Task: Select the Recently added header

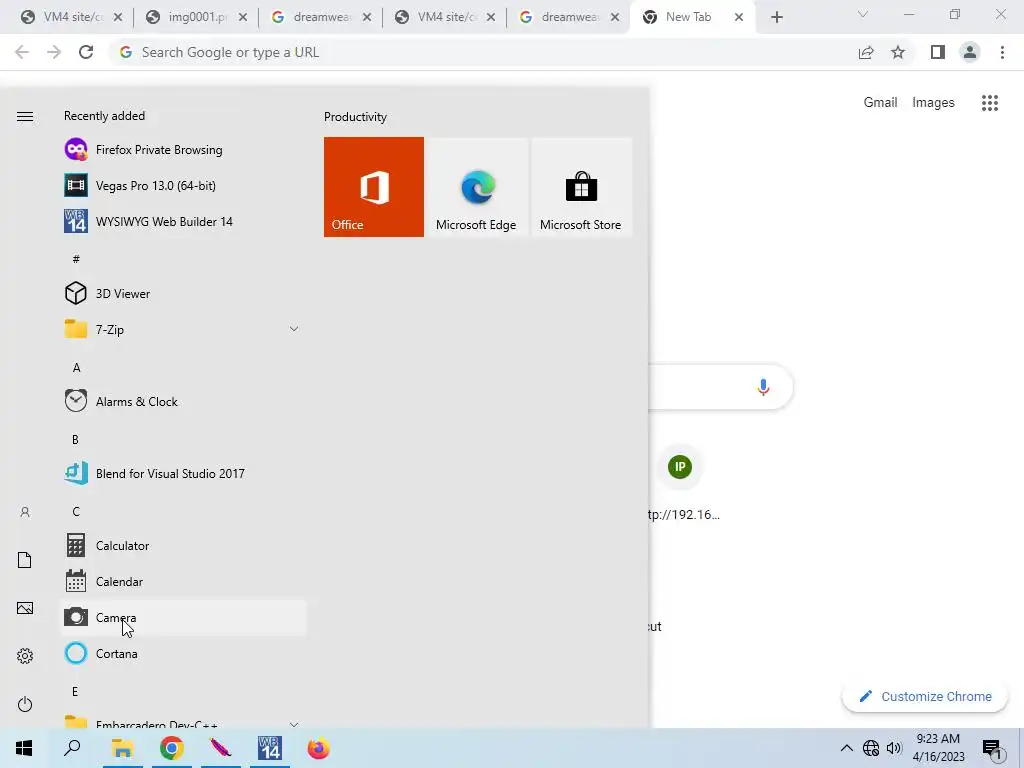Action: 104,116
